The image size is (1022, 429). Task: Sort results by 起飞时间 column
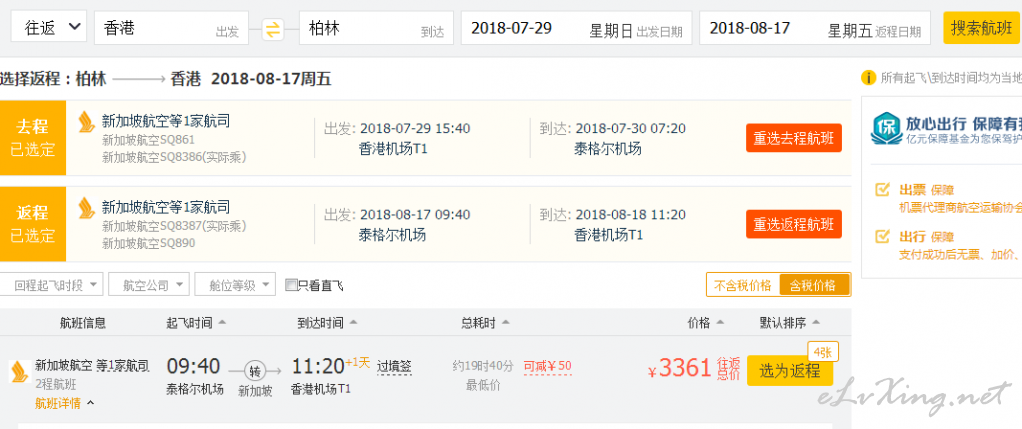point(196,323)
